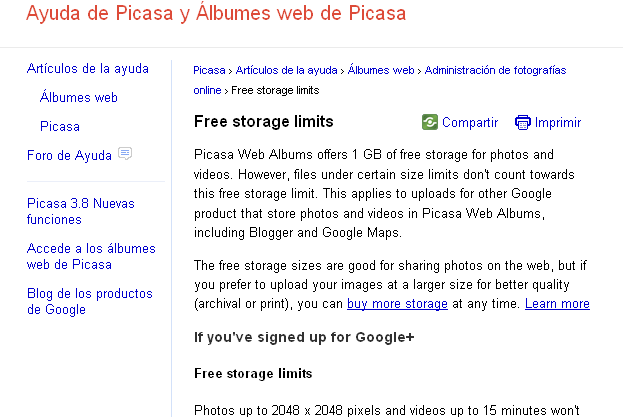Click Administración de fotografías online breadcrumb

point(495,70)
